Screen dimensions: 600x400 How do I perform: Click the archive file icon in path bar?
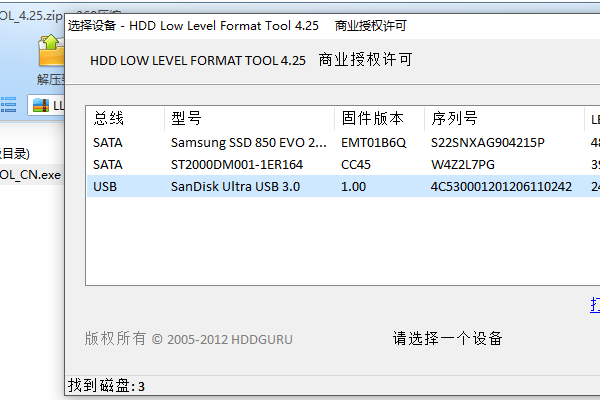(x=41, y=105)
